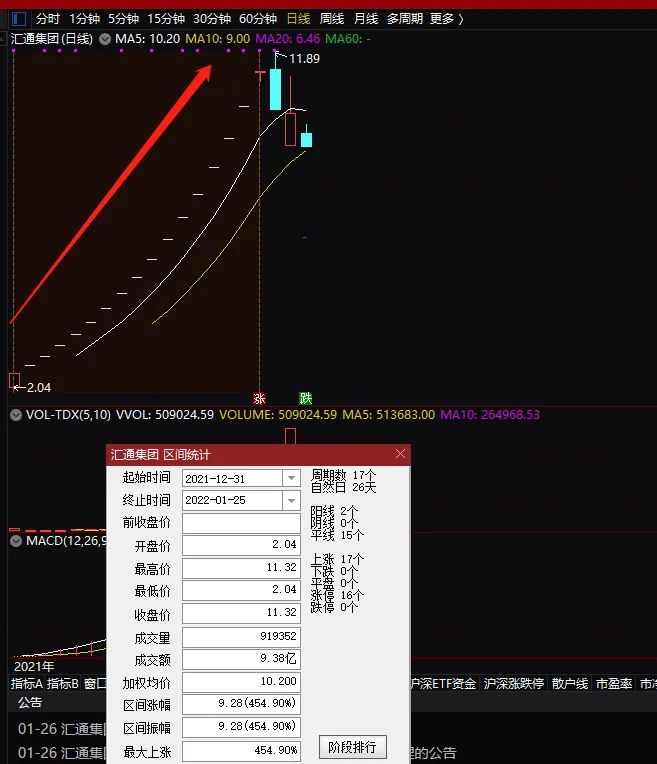The height and width of the screenshot is (764, 657).
Task: Click the panel layout icon at top-left
Action: 19,18
